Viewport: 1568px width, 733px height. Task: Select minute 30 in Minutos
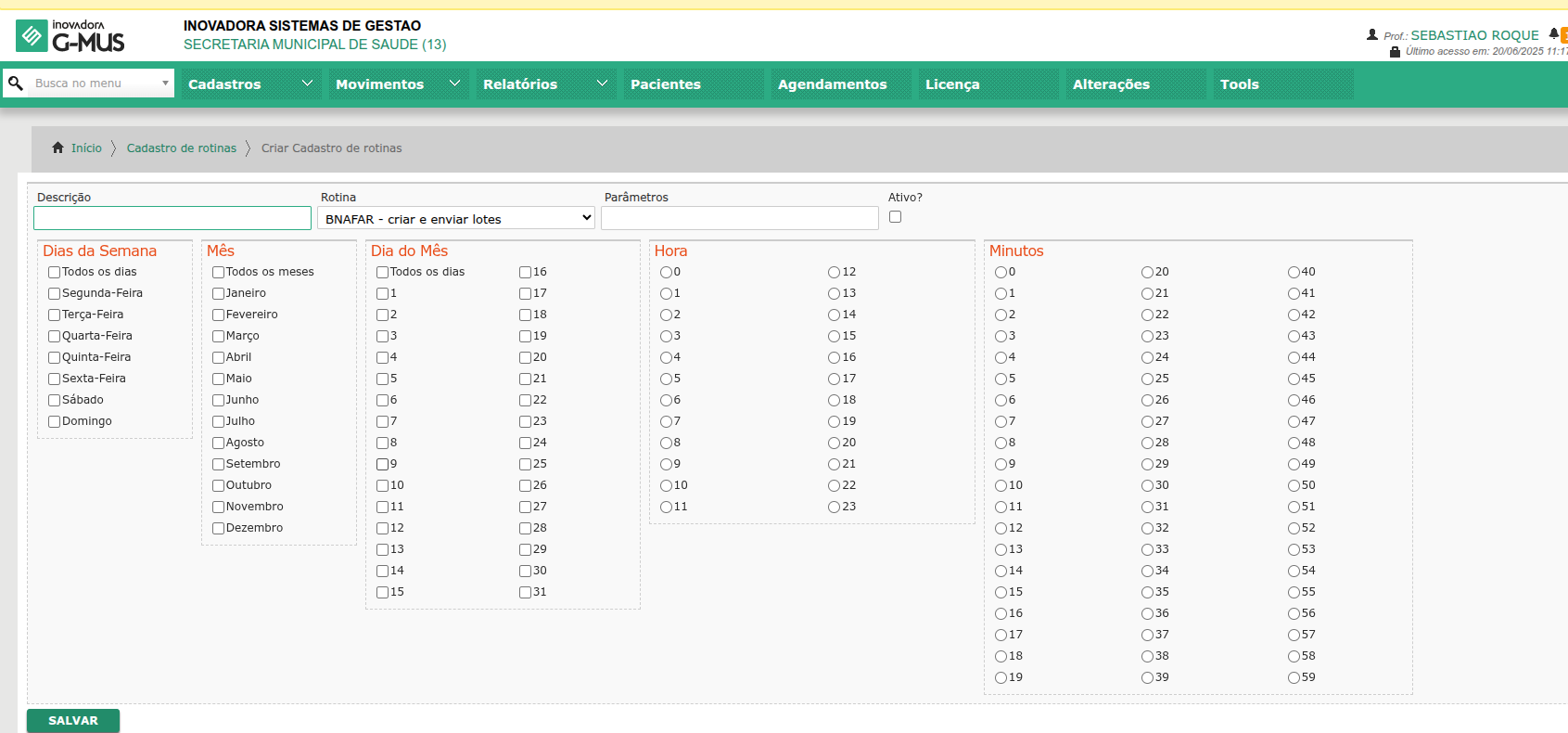(x=1147, y=486)
